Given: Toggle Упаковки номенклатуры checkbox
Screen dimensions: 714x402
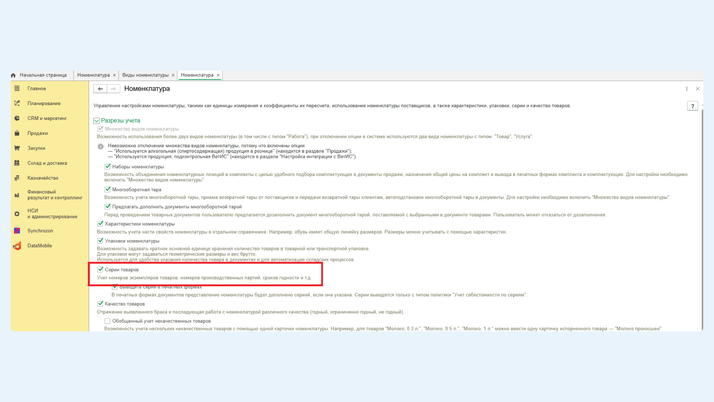Looking at the screenshot, I should pos(100,241).
